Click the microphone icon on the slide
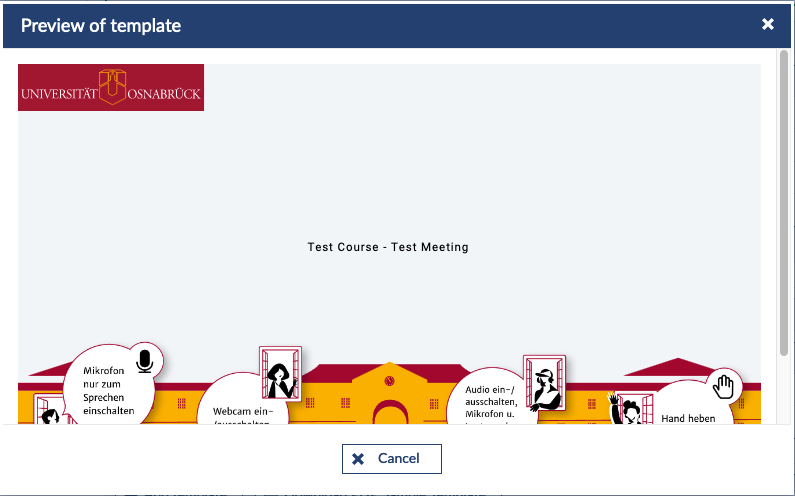Image resolution: width=795 pixels, height=496 pixels. point(146,360)
